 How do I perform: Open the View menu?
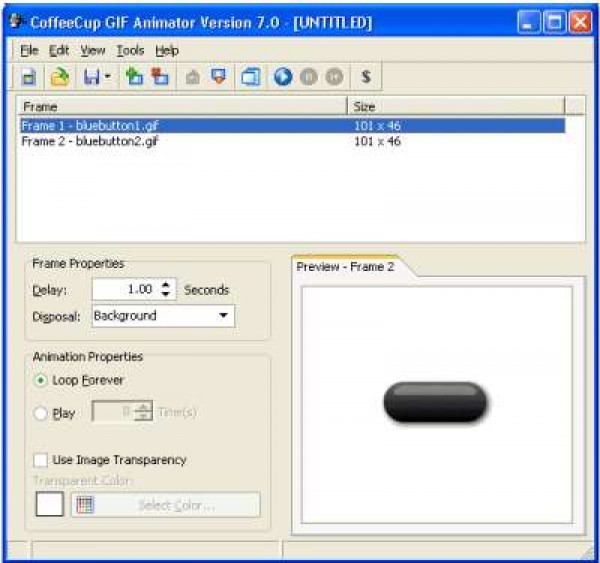[93, 51]
